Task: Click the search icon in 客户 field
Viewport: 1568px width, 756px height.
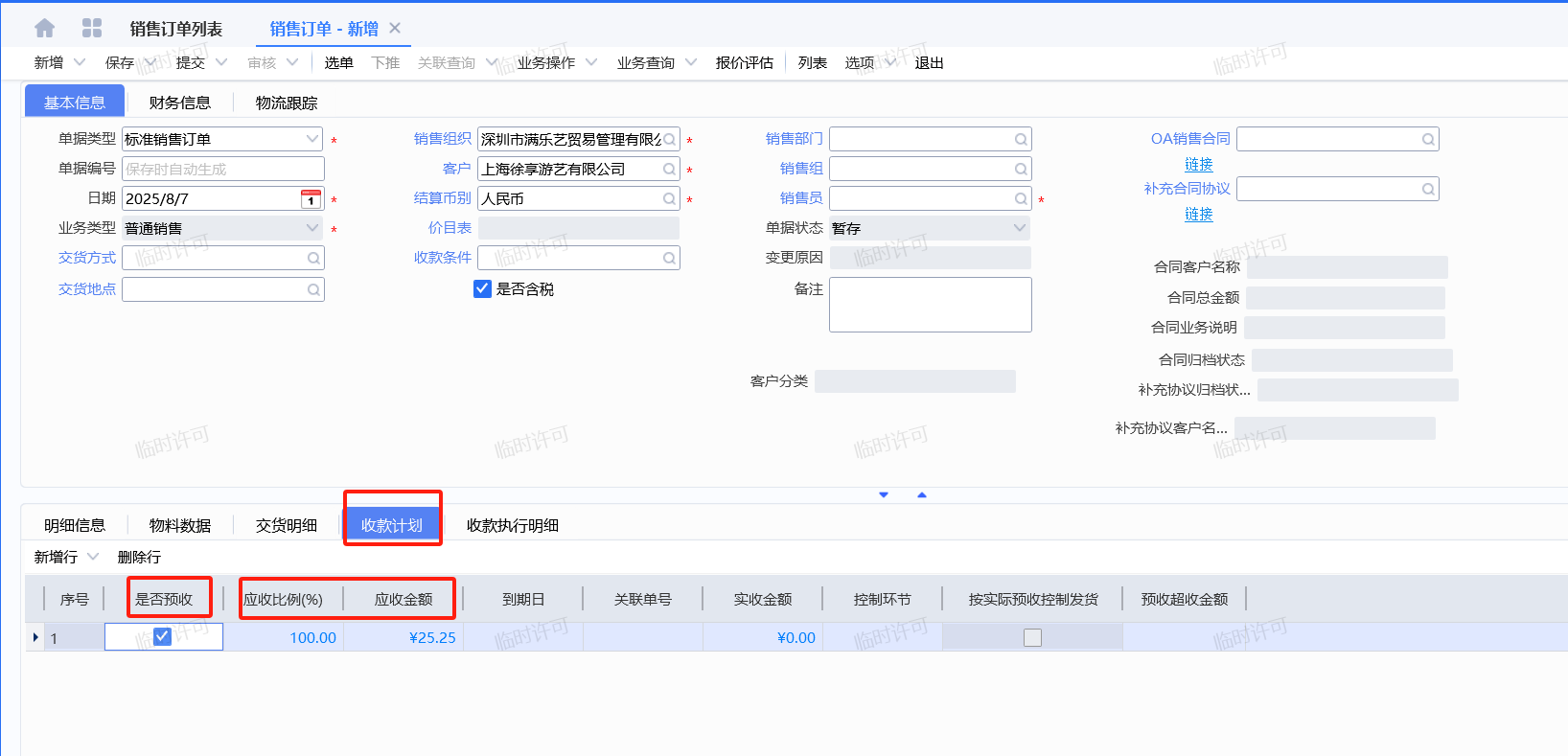Action: point(669,170)
